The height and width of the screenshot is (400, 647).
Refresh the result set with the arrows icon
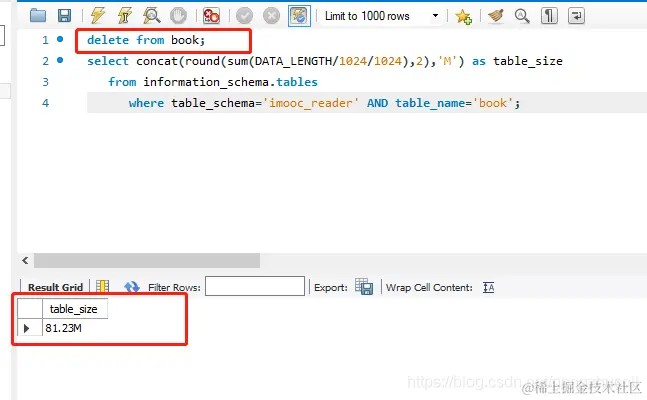(132, 286)
